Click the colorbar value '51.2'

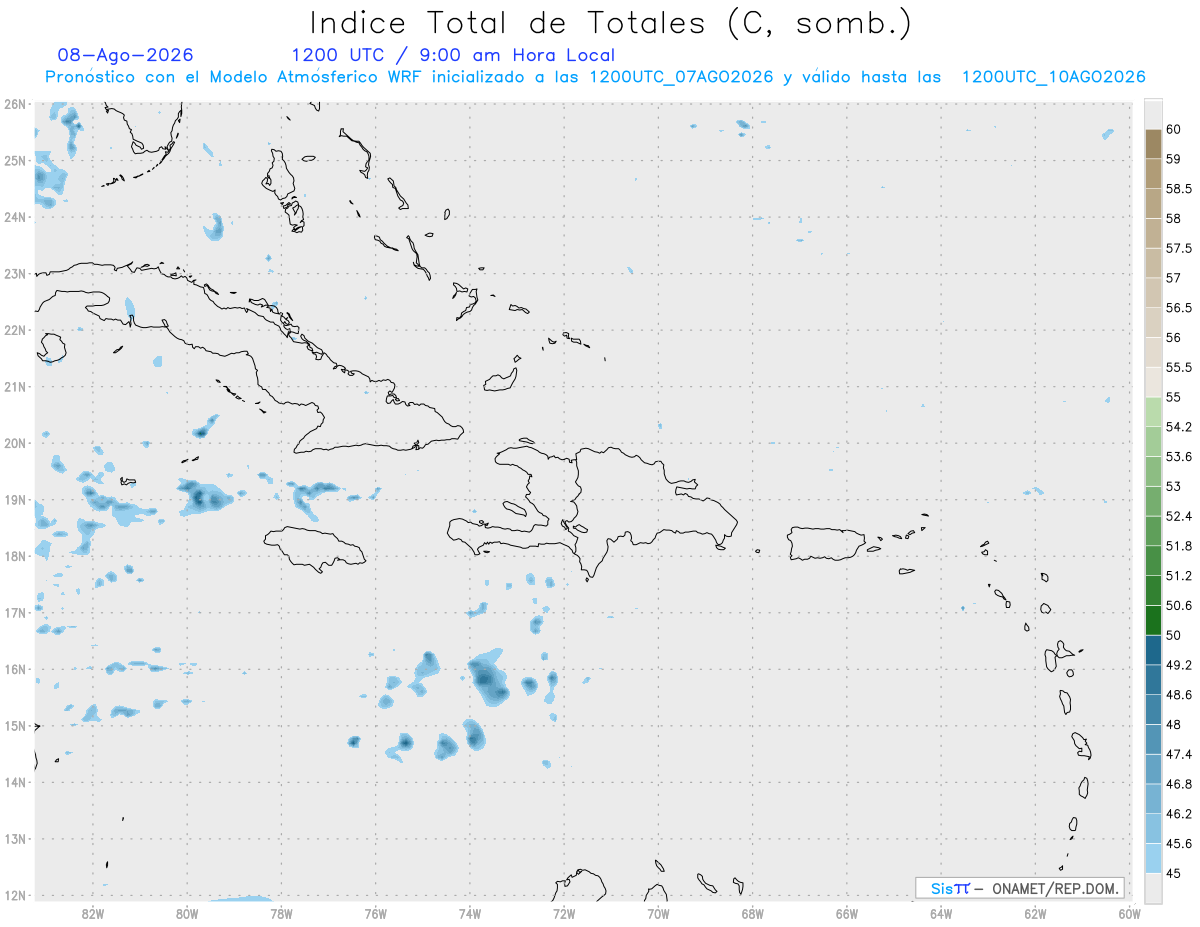[x=1179, y=576]
